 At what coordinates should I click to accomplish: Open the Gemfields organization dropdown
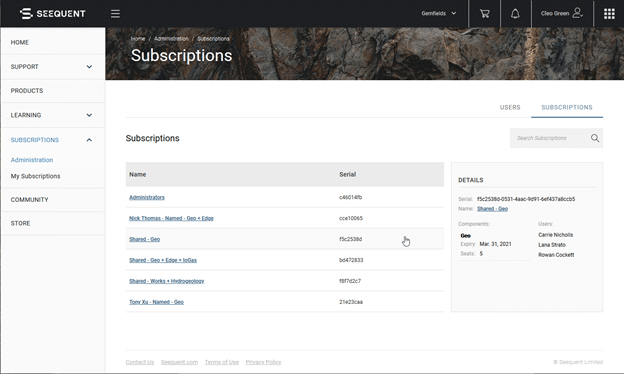click(x=439, y=14)
